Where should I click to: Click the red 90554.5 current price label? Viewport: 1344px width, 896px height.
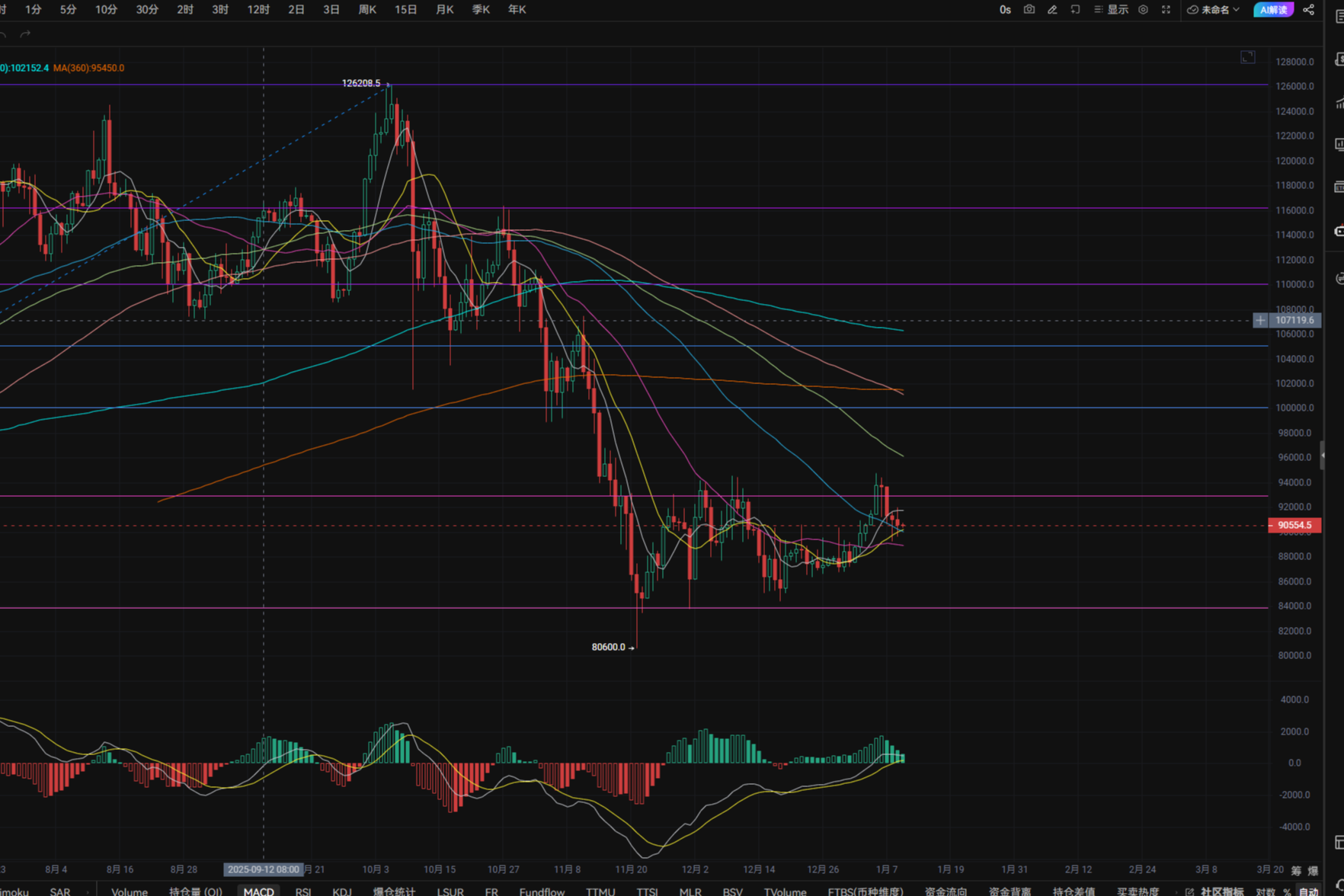pos(1294,525)
